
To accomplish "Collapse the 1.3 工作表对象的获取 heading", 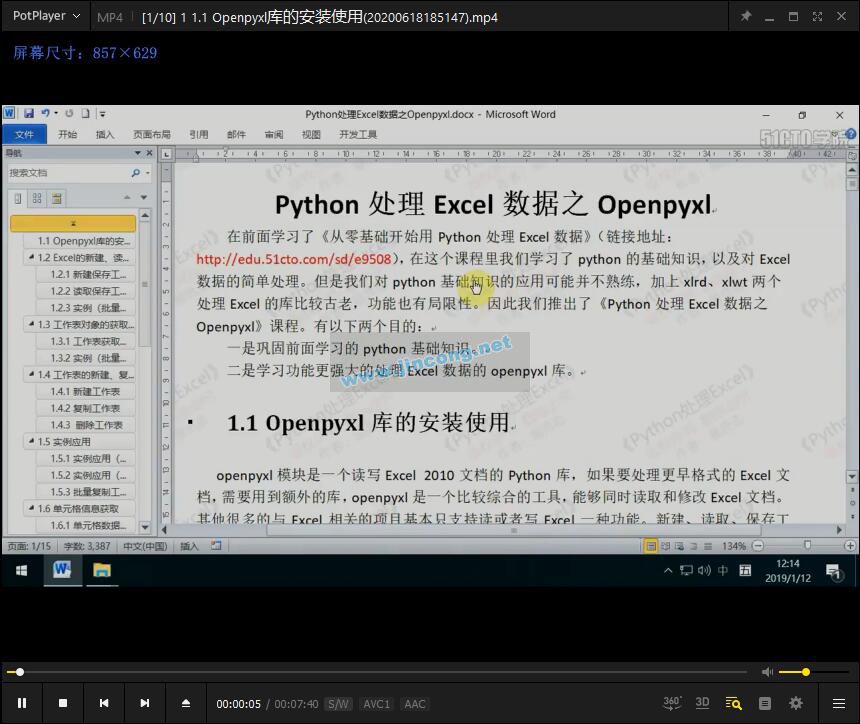I will tap(31, 324).
